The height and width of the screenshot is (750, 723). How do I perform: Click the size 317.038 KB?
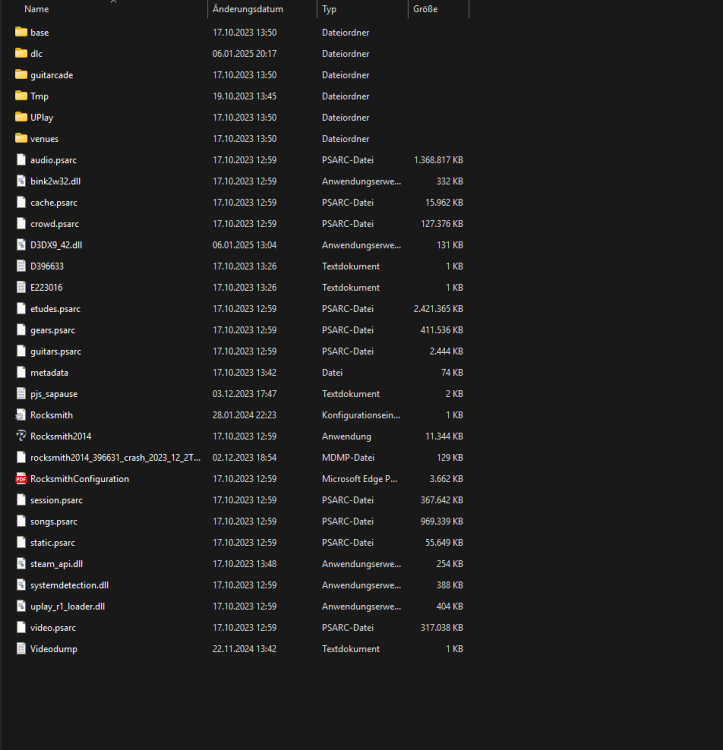pos(442,628)
